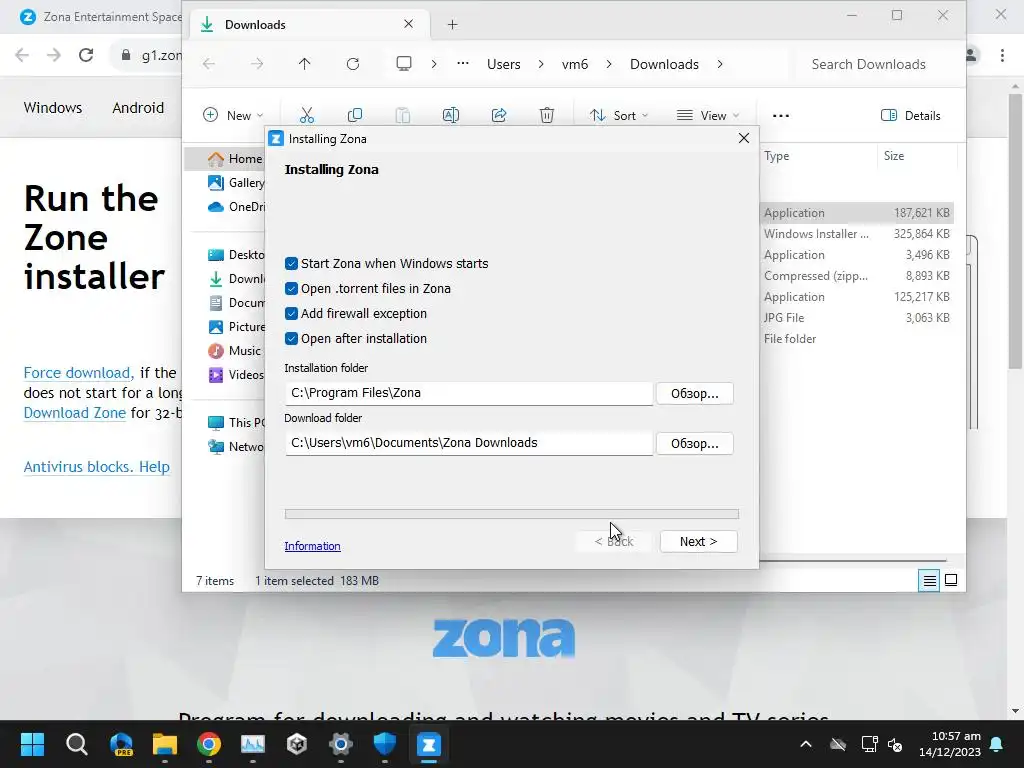Screen dimensions: 1024x768
Task: Open Google Chrome from the taskbar
Action: [209, 744]
